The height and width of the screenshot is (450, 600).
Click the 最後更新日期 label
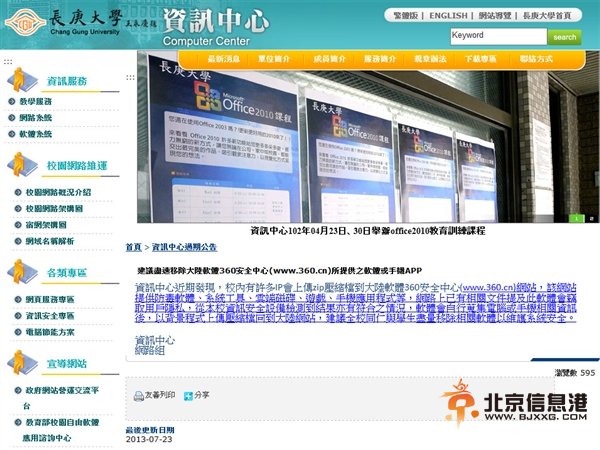[150, 430]
